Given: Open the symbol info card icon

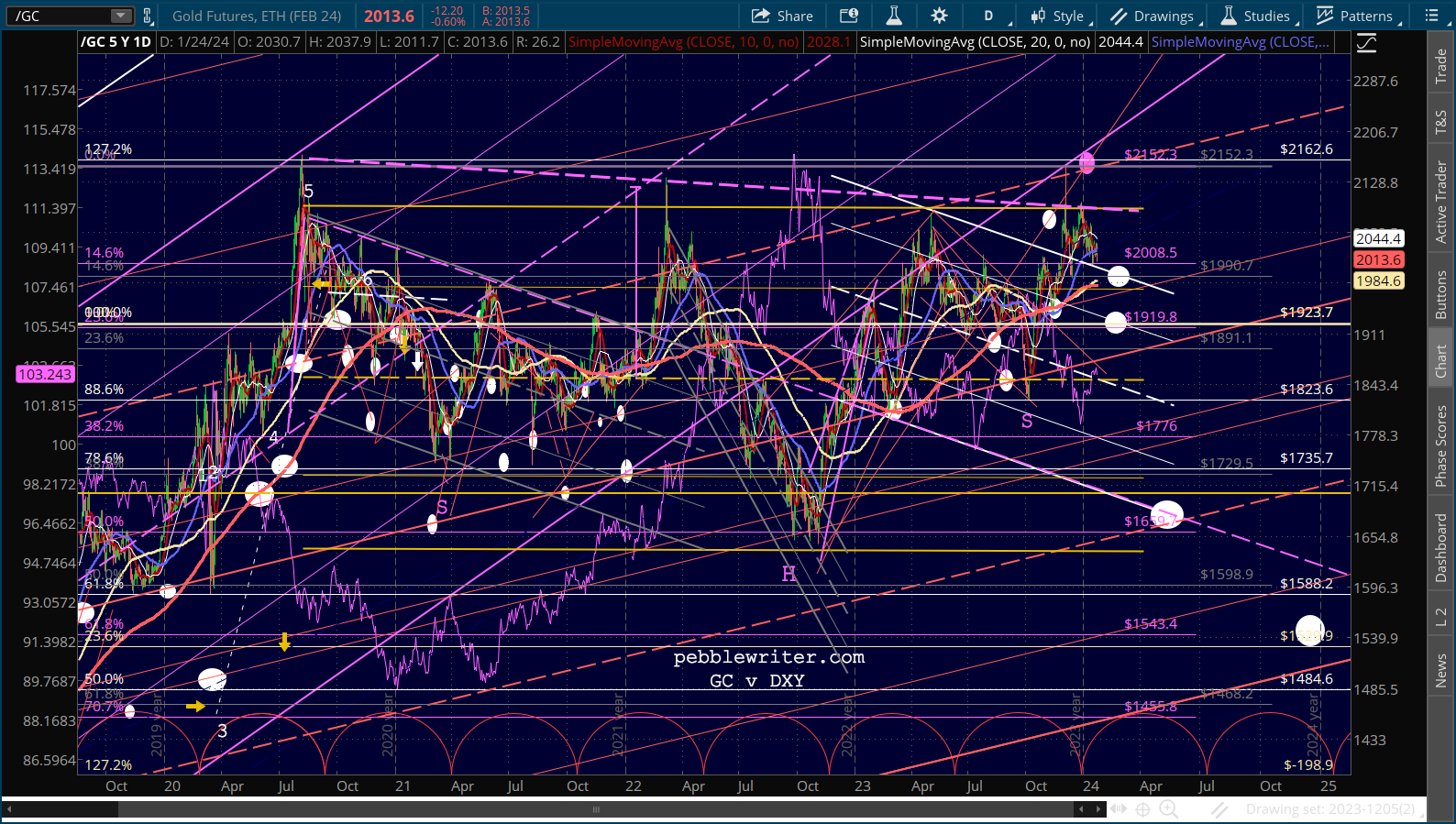Looking at the screenshot, I should [x=849, y=16].
